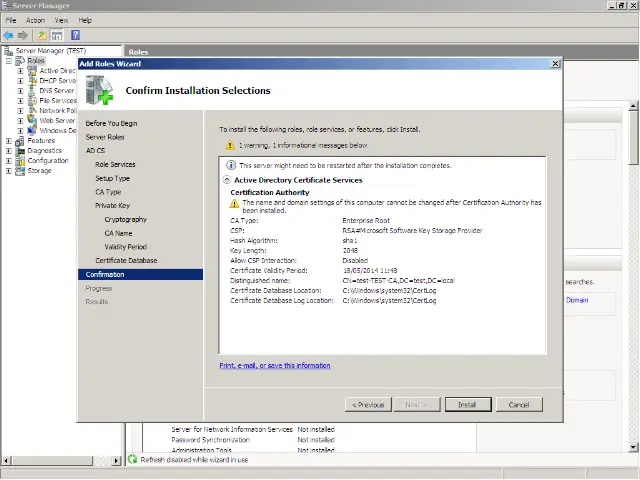Image resolution: width=640 pixels, height=480 pixels.
Task: Click the Web Server role icon
Action: tap(32, 120)
